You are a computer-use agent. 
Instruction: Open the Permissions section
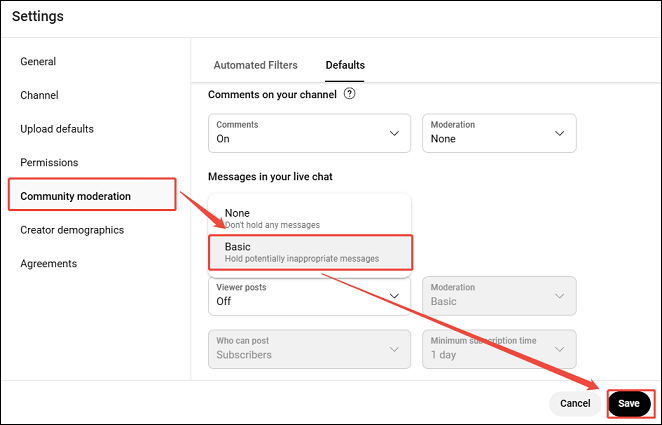pyautogui.click(x=49, y=162)
